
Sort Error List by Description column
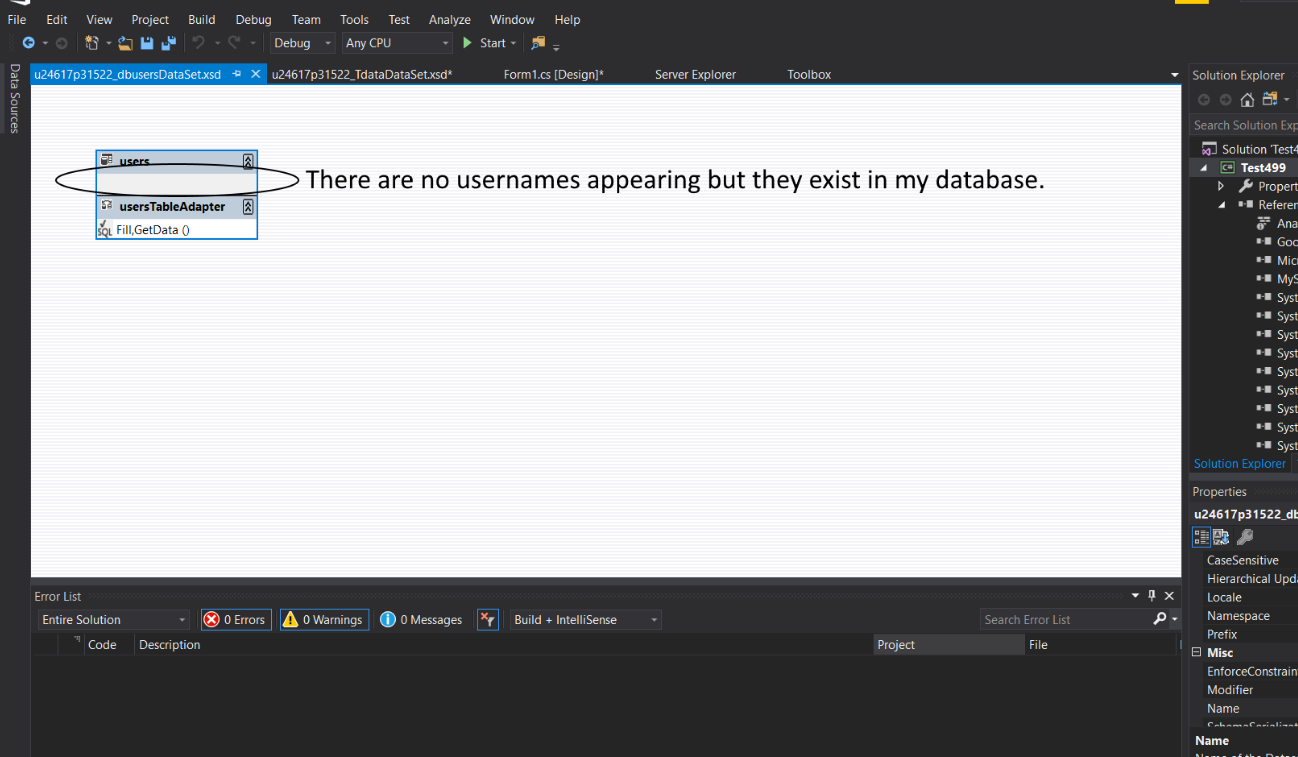pyautogui.click(x=504, y=645)
